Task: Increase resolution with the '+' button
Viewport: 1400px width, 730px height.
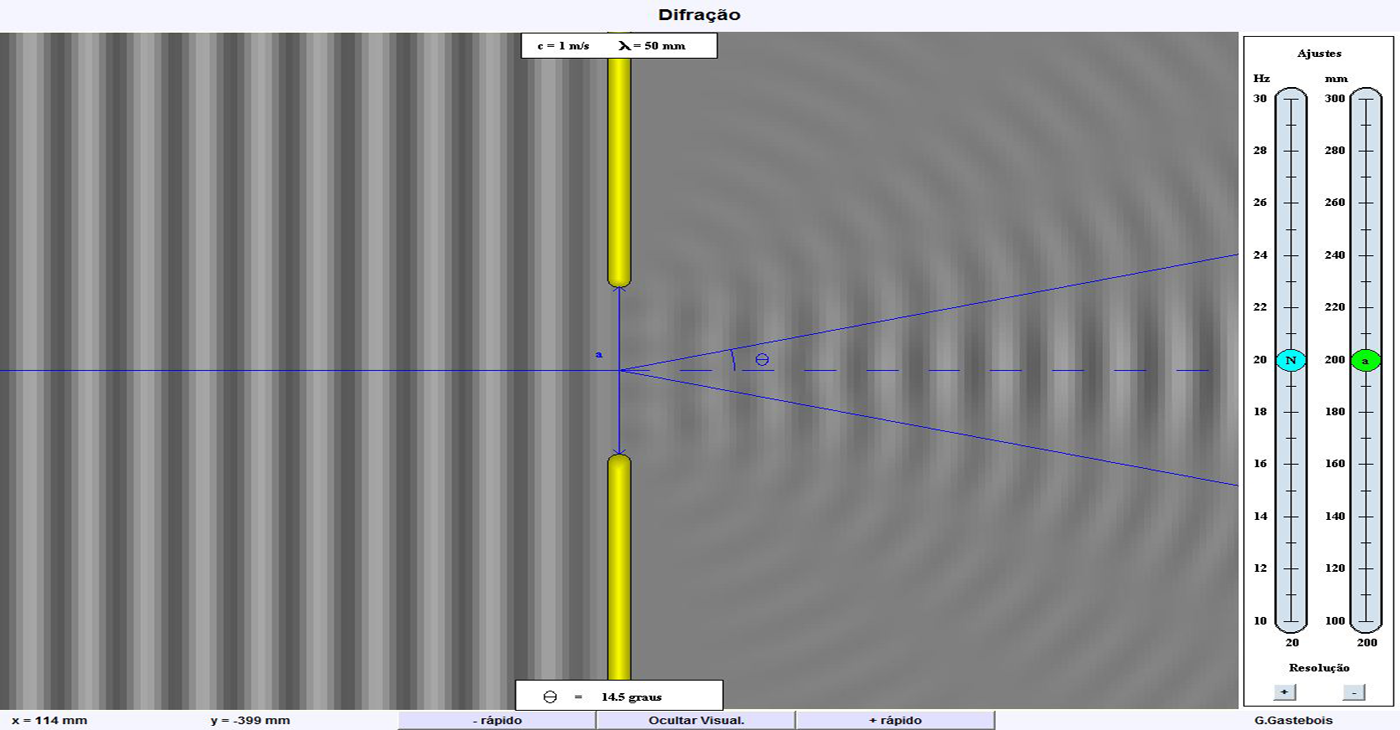Action: 1286,692
